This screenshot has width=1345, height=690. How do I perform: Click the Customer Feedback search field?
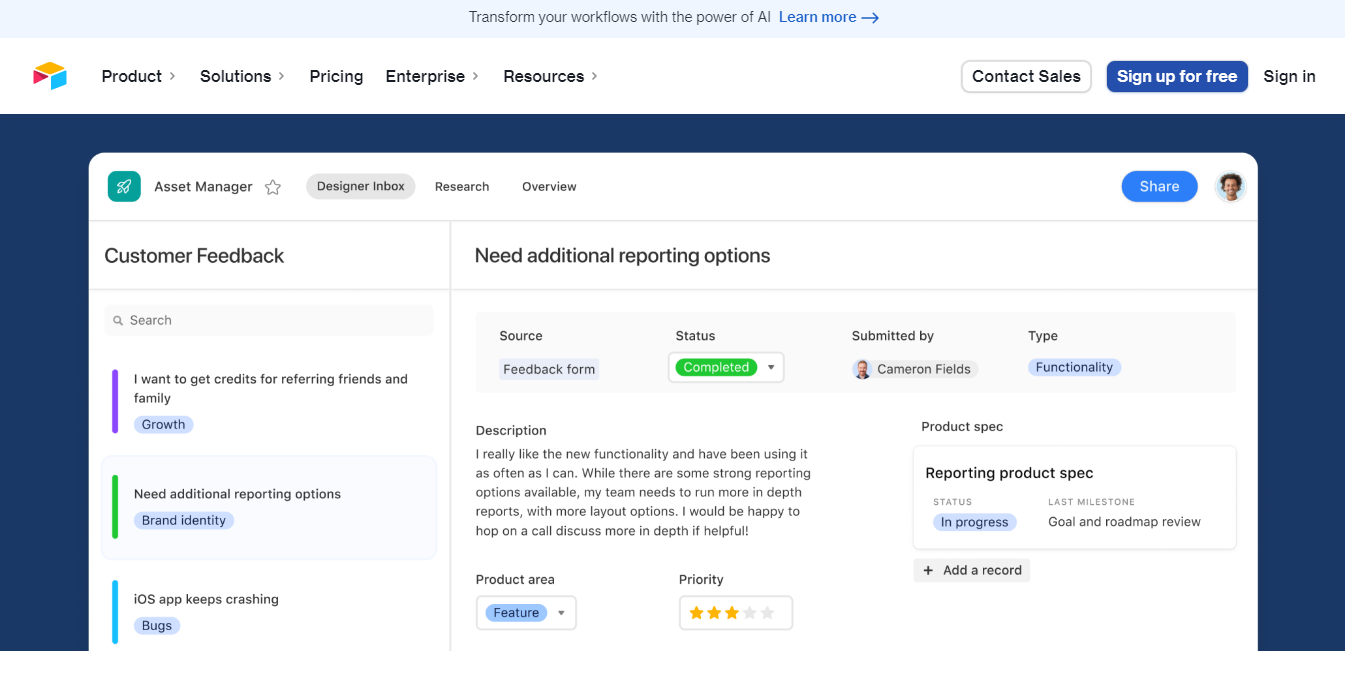(280, 321)
